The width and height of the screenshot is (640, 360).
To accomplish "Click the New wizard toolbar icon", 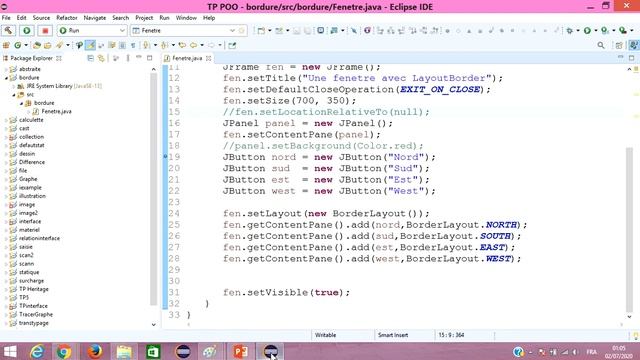I will tap(261, 31).
